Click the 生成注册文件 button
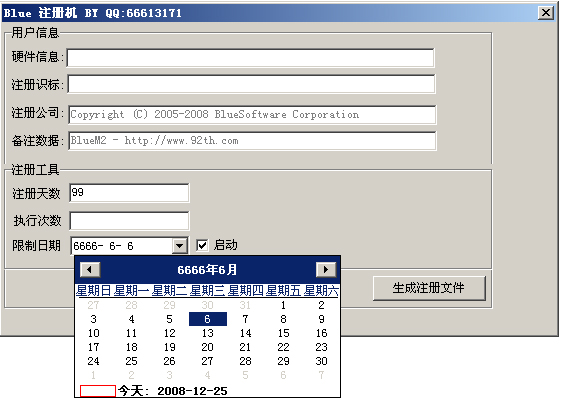The image size is (565, 404). [429, 288]
